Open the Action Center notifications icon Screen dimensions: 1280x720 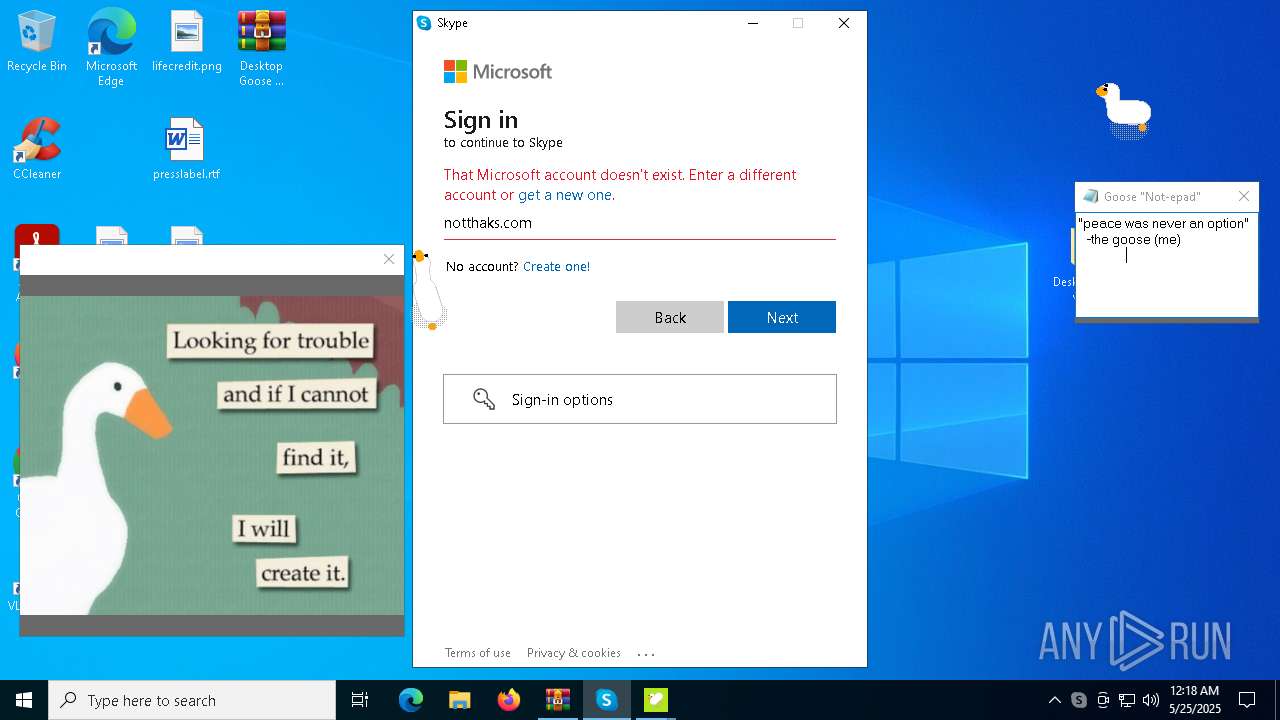[1247, 700]
